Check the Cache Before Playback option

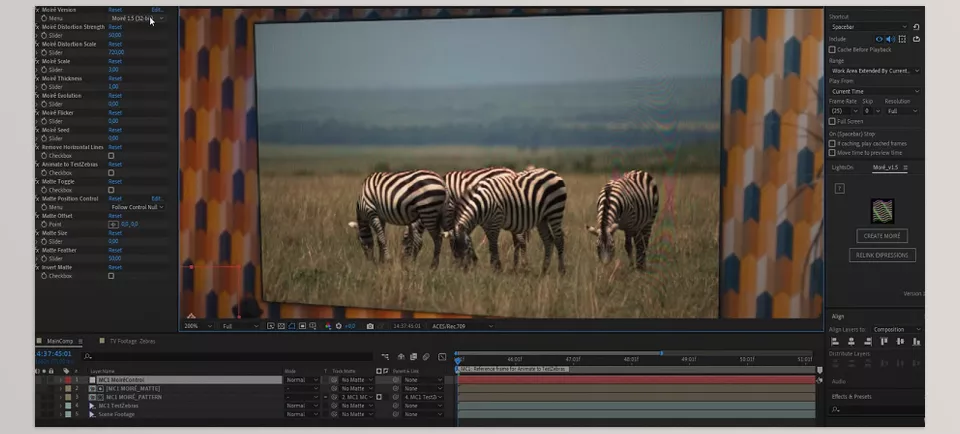click(x=833, y=49)
